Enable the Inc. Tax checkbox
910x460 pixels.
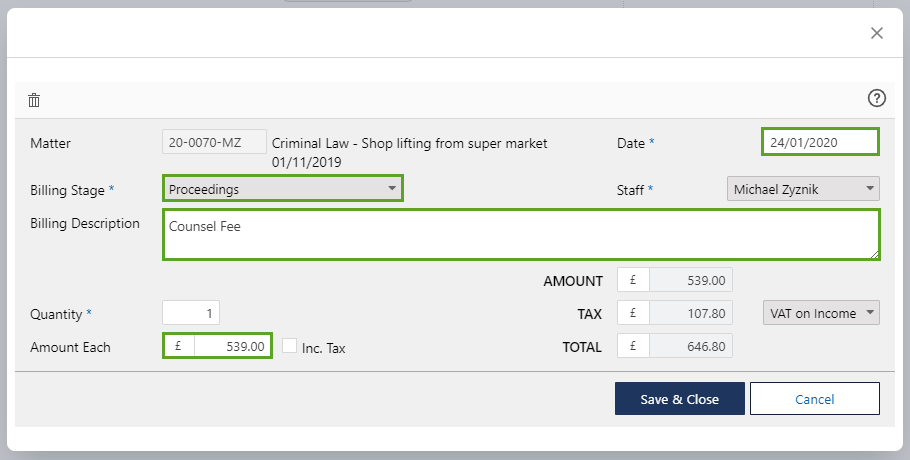coord(290,346)
